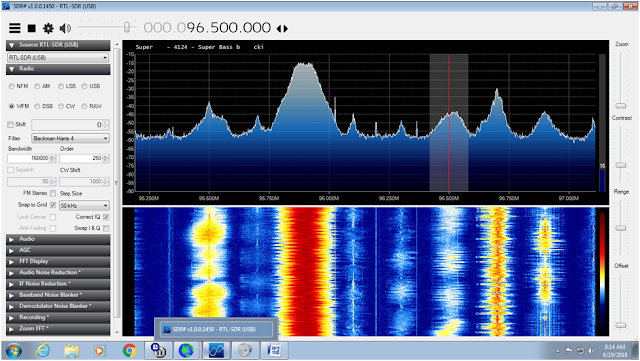
Task: Open the Step Size dropdown
Action: [x=84, y=205]
